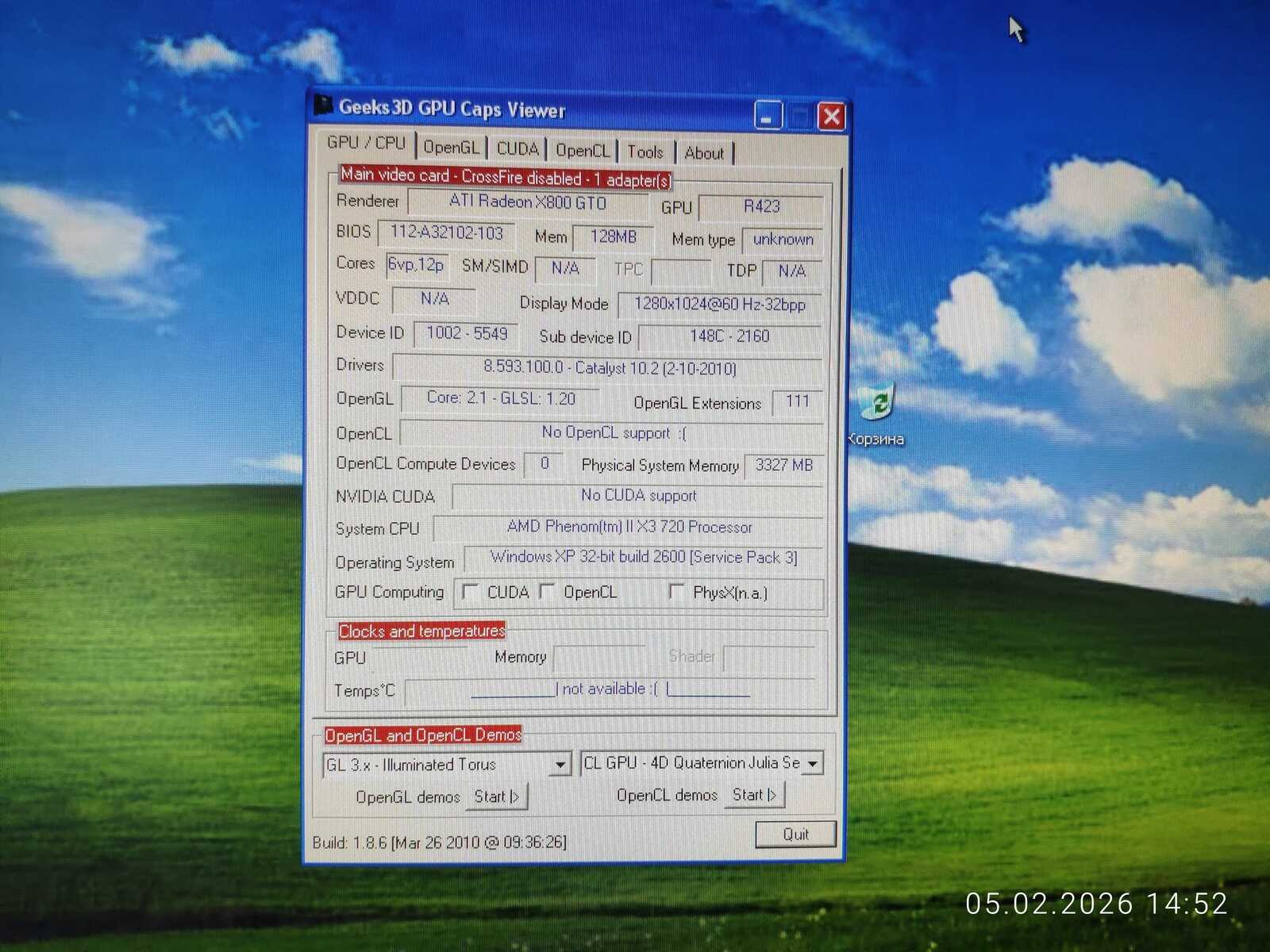Click the Device ID field 1002 - 5549
This screenshot has height=952, width=1270.
(x=466, y=333)
